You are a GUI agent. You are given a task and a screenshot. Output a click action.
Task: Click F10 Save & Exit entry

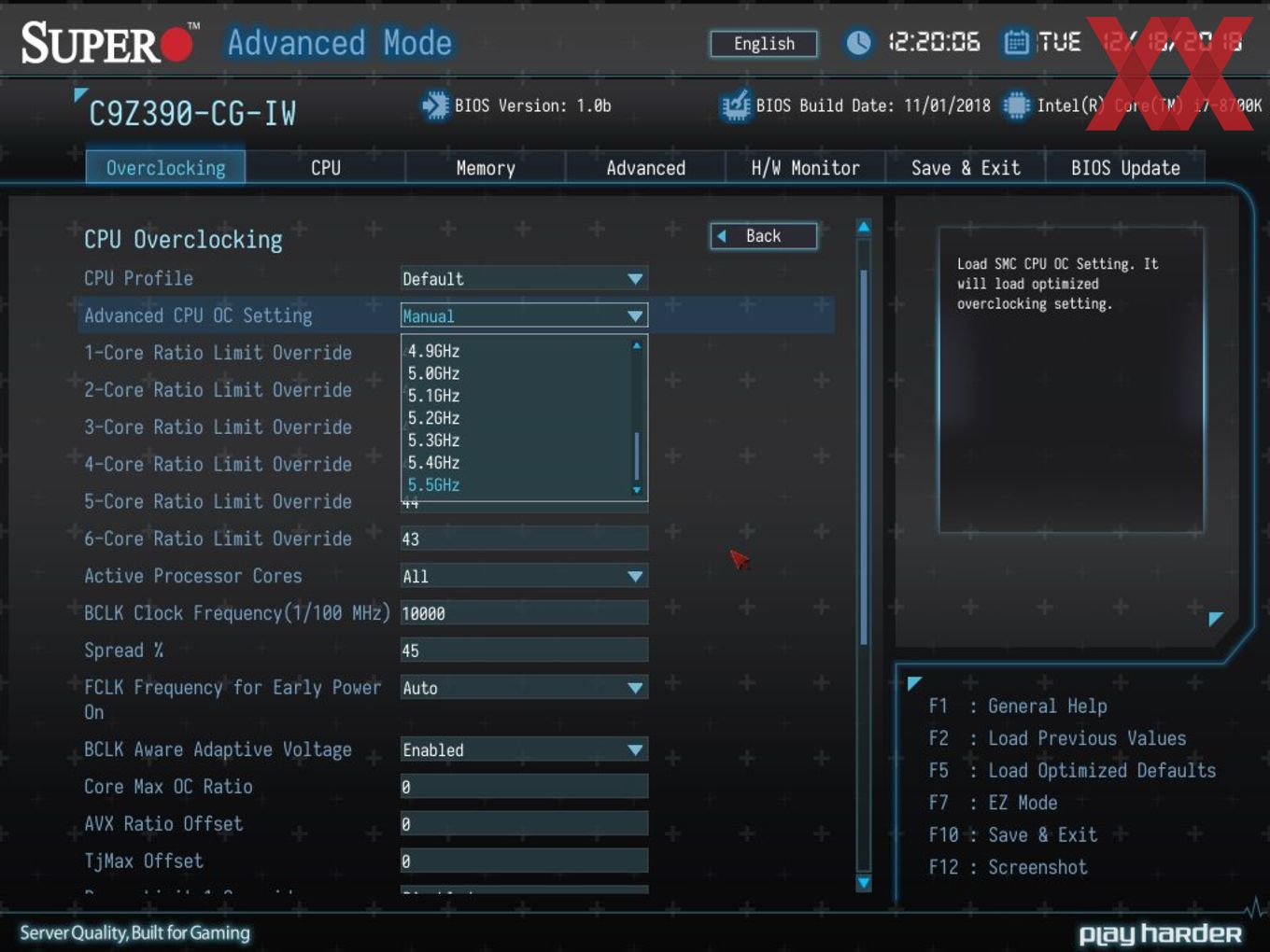coord(1012,835)
